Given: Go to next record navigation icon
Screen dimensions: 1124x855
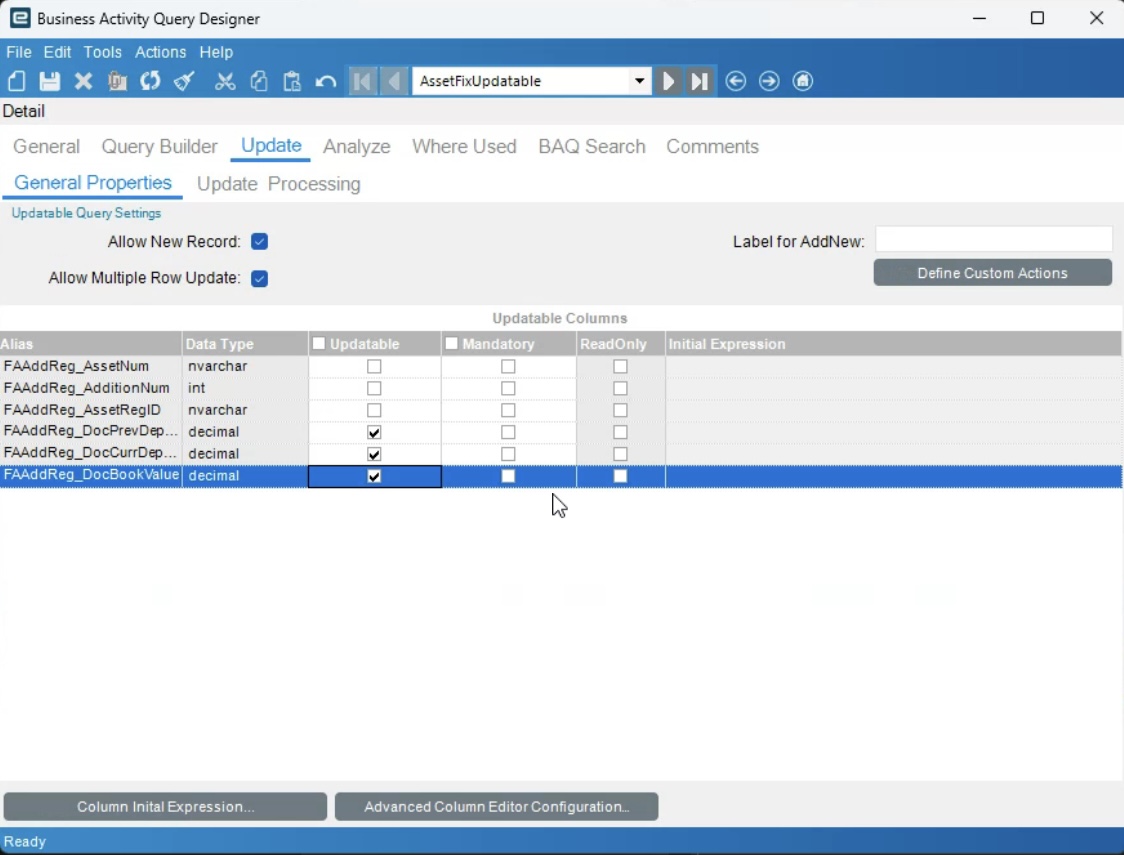Looking at the screenshot, I should click(x=668, y=81).
